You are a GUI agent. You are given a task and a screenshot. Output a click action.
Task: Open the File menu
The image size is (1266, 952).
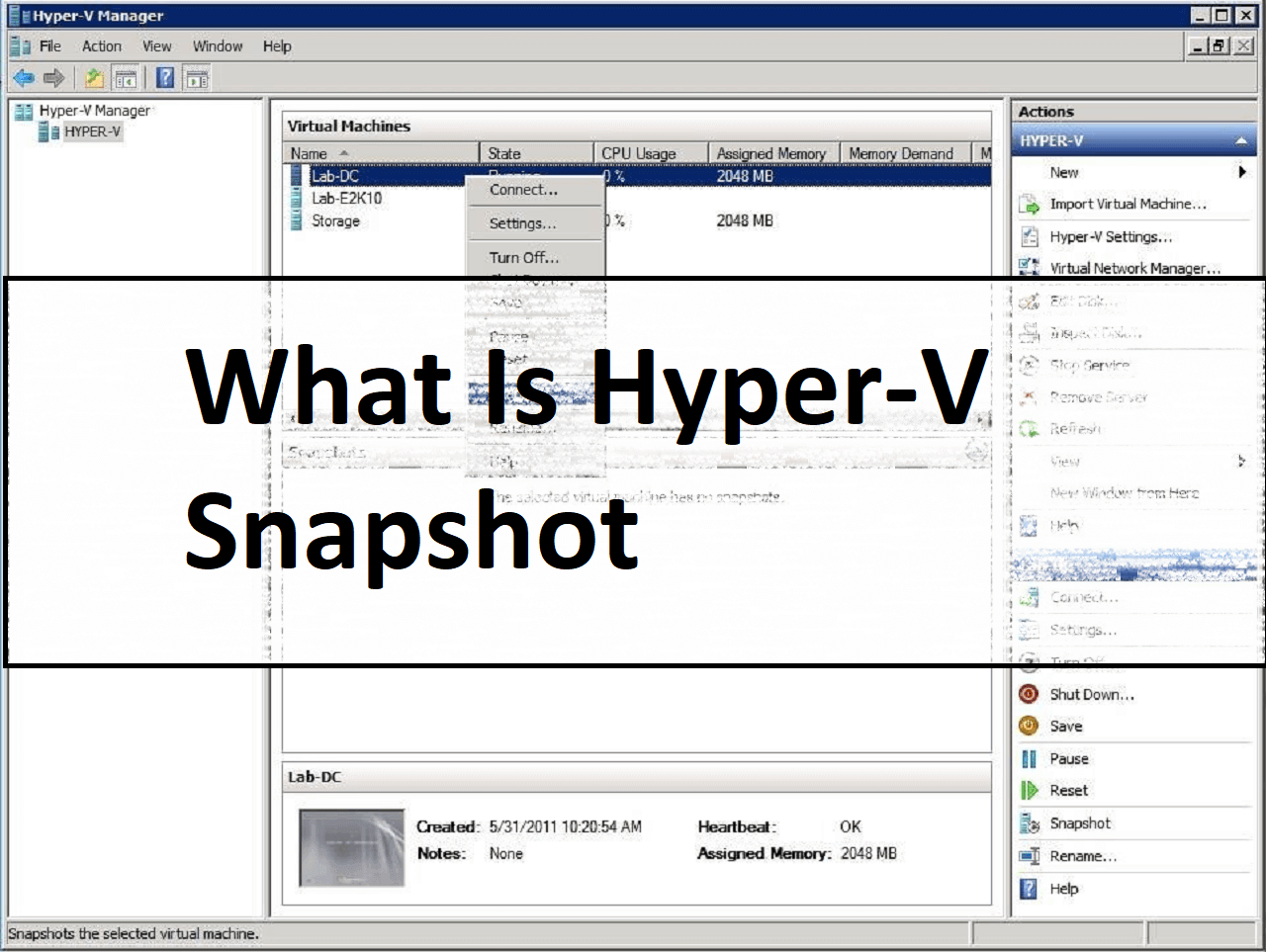[x=50, y=46]
